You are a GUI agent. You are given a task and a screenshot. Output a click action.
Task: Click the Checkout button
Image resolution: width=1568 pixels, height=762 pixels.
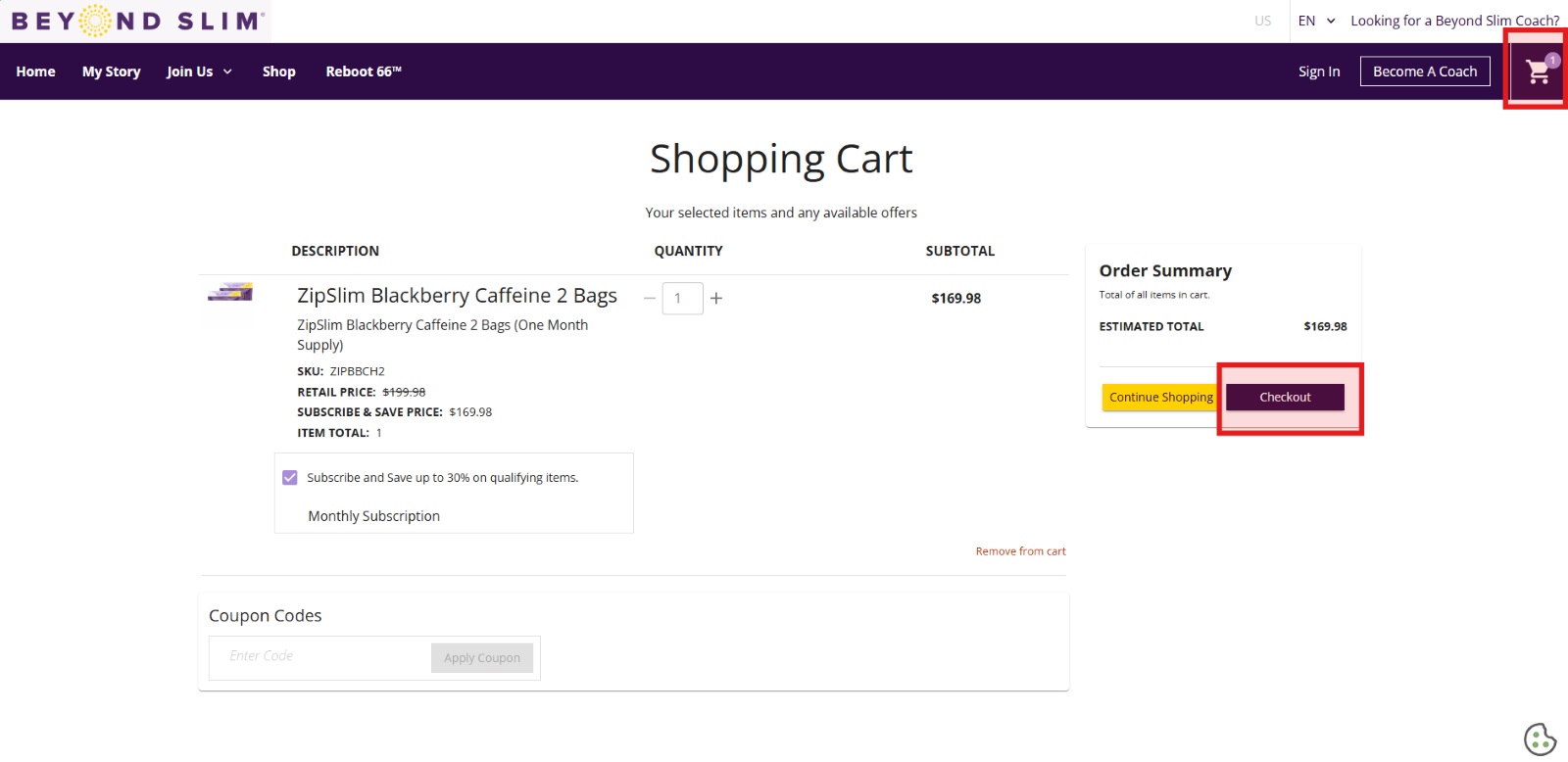(x=1285, y=397)
